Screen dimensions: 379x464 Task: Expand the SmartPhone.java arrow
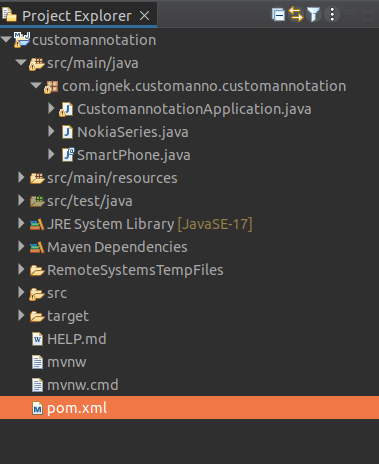51,154
